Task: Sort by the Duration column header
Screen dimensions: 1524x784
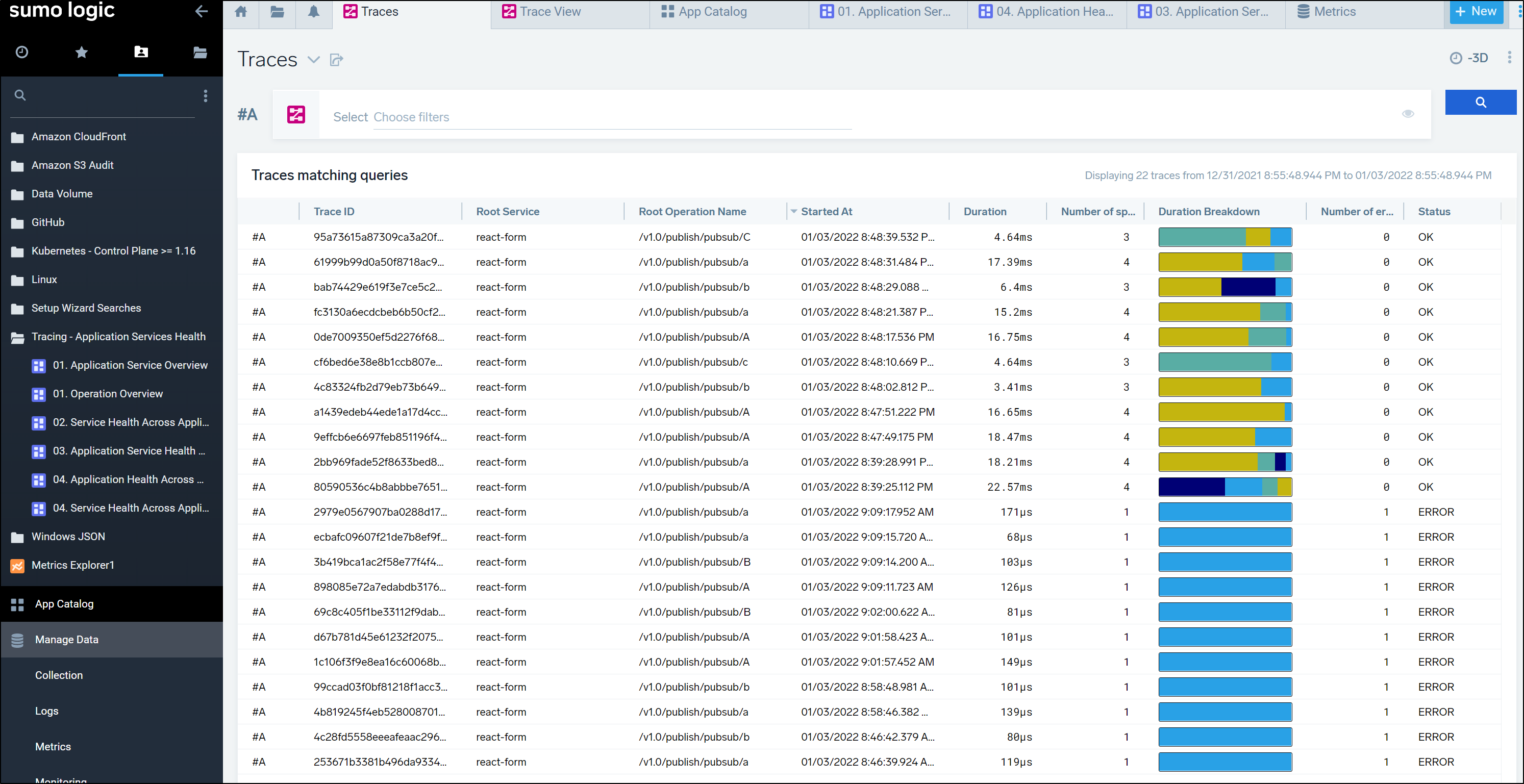Action: pos(984,211)
